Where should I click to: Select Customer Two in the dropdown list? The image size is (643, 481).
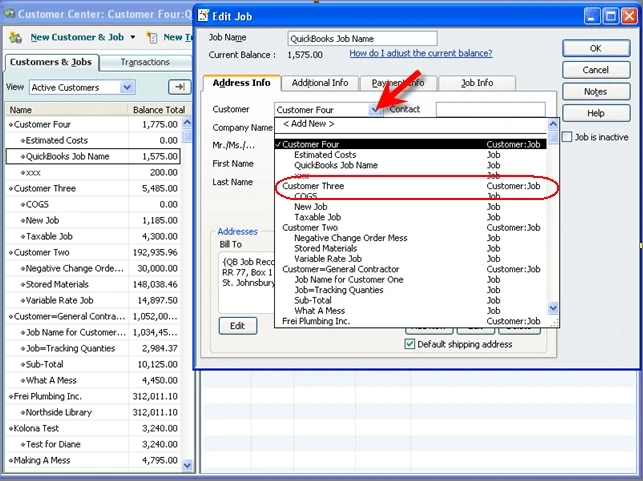tap(410, 228)
